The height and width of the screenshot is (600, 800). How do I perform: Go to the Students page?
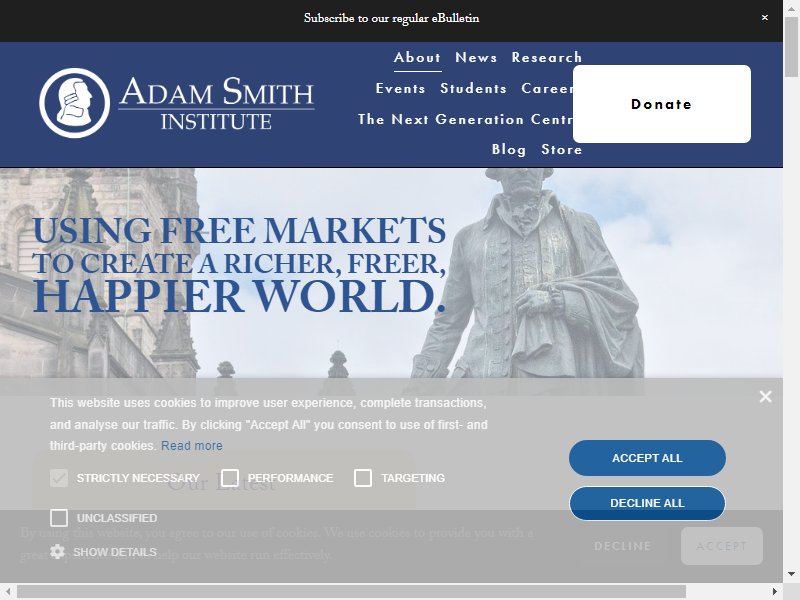(x=473, y=88)
